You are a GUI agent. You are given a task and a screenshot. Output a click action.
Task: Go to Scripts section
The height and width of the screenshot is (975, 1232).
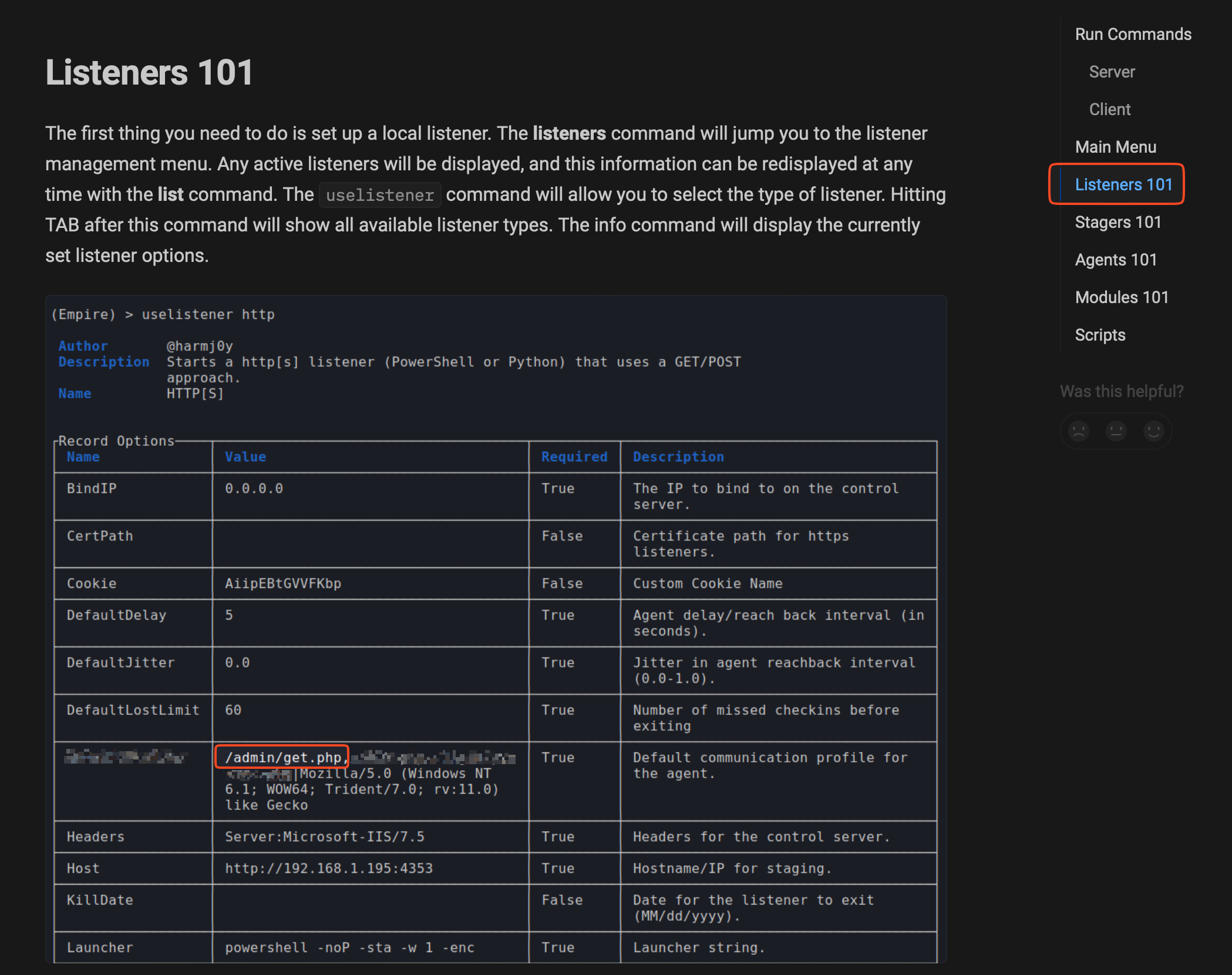(x=1100, y=335)
